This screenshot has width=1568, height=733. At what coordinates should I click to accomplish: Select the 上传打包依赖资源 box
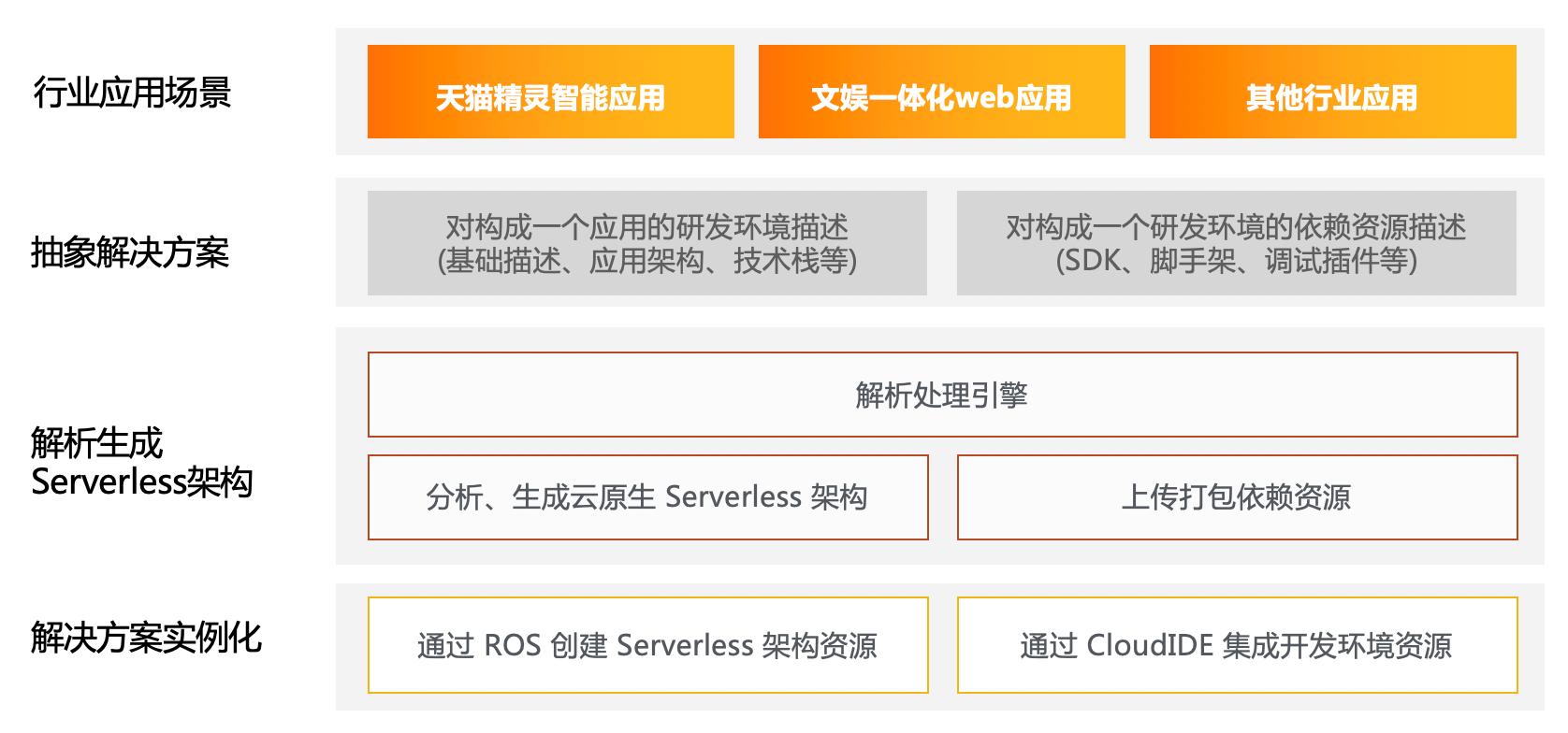(x=1236, y=497)
